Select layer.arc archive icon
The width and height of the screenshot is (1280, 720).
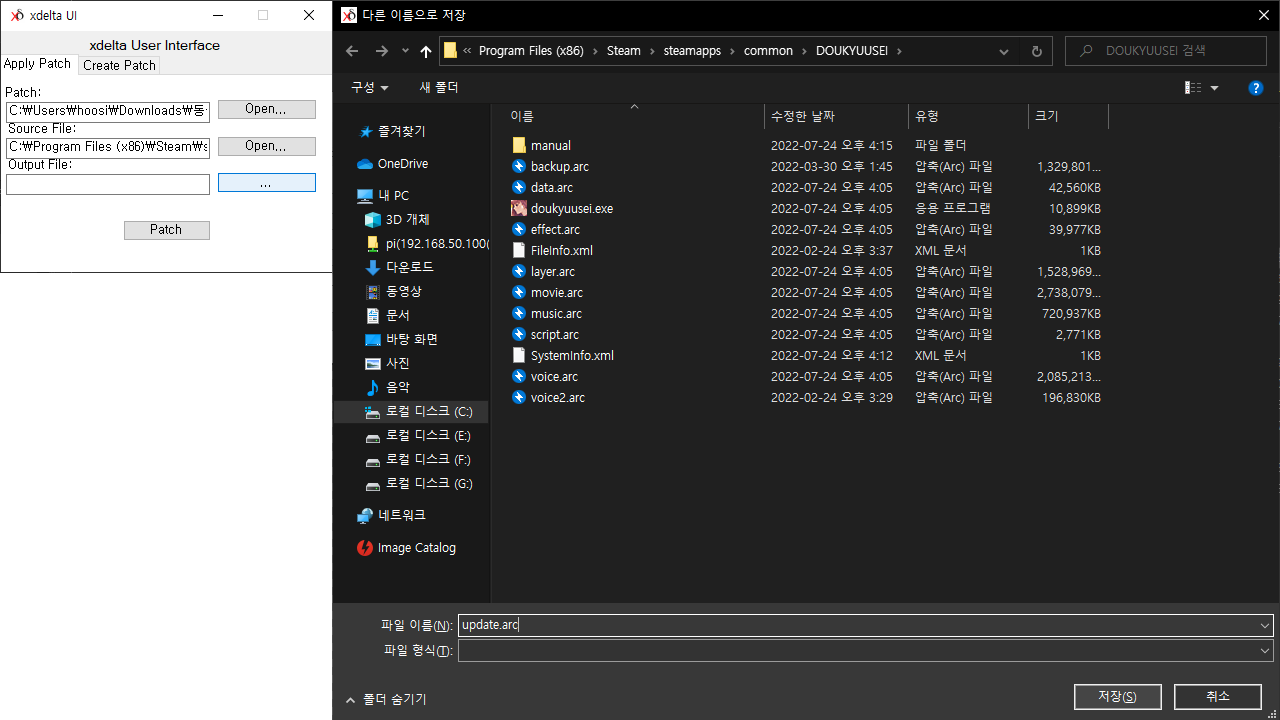[519, 272]
